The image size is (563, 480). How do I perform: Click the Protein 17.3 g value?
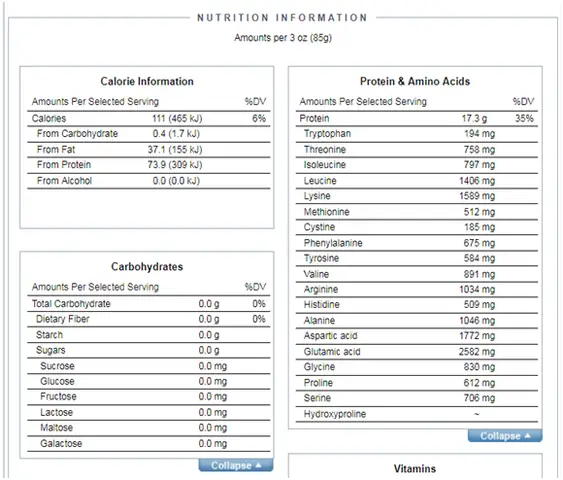point(474,118)
